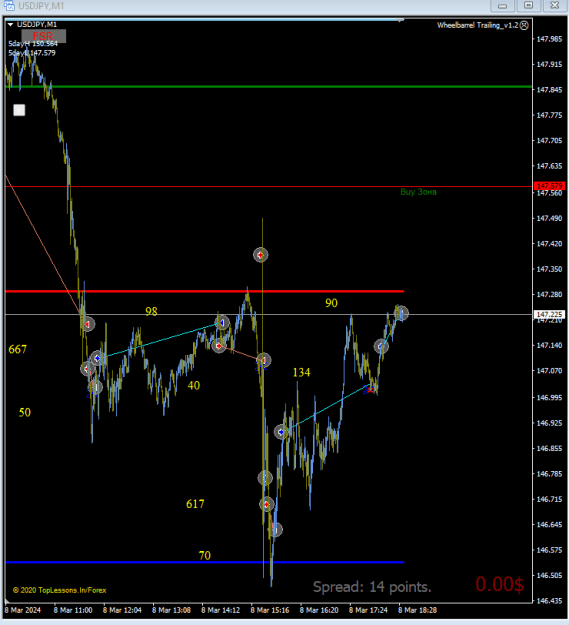Maximize the USDJPY,M1 chart window
The height and width of the screenshot is (625, 569).
(528, 6)
